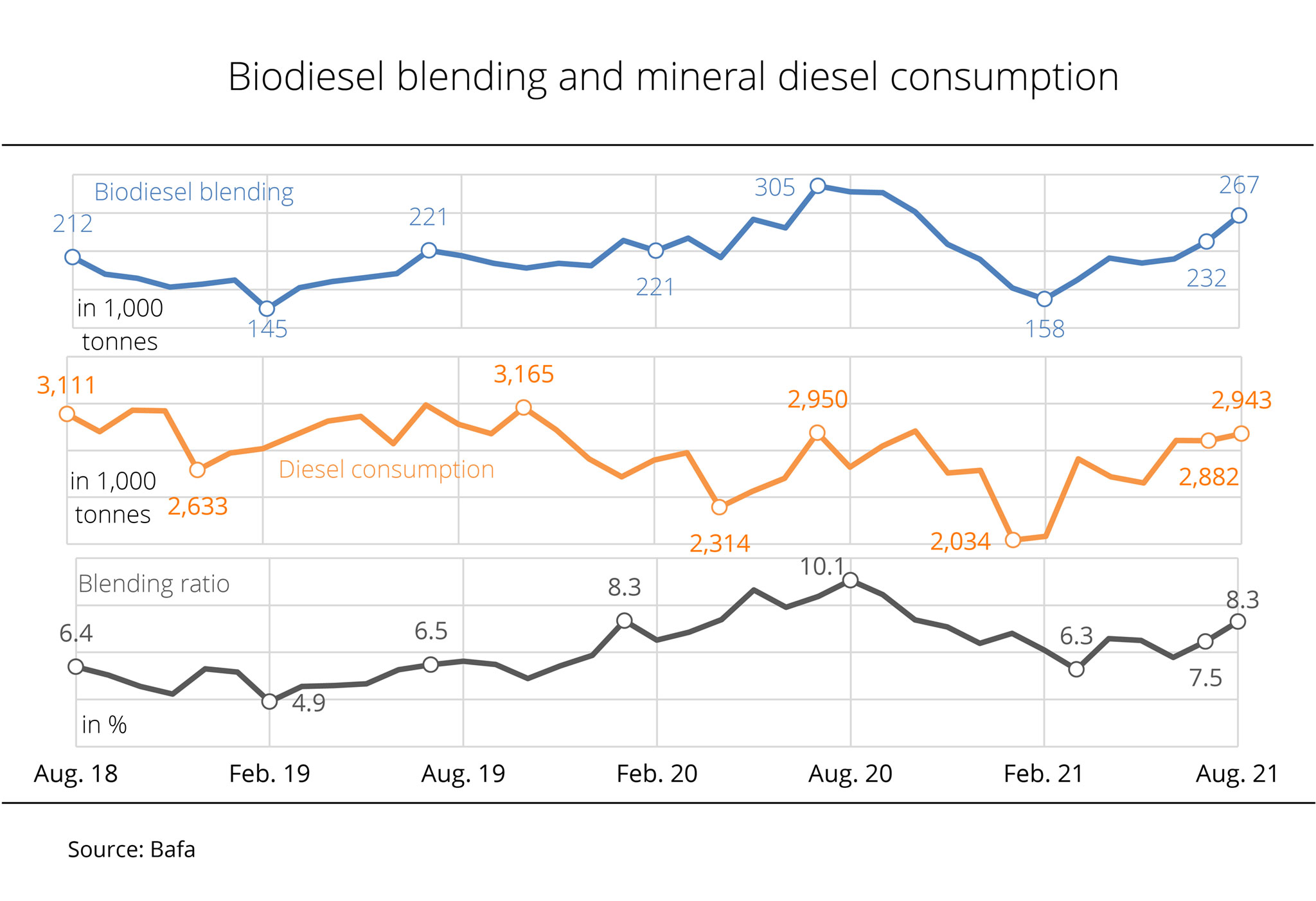The image size is (1316, 901).
Task: Select the orange 2,034 lowest data point
Action: pyautogui.click(x=1013, y=540)
